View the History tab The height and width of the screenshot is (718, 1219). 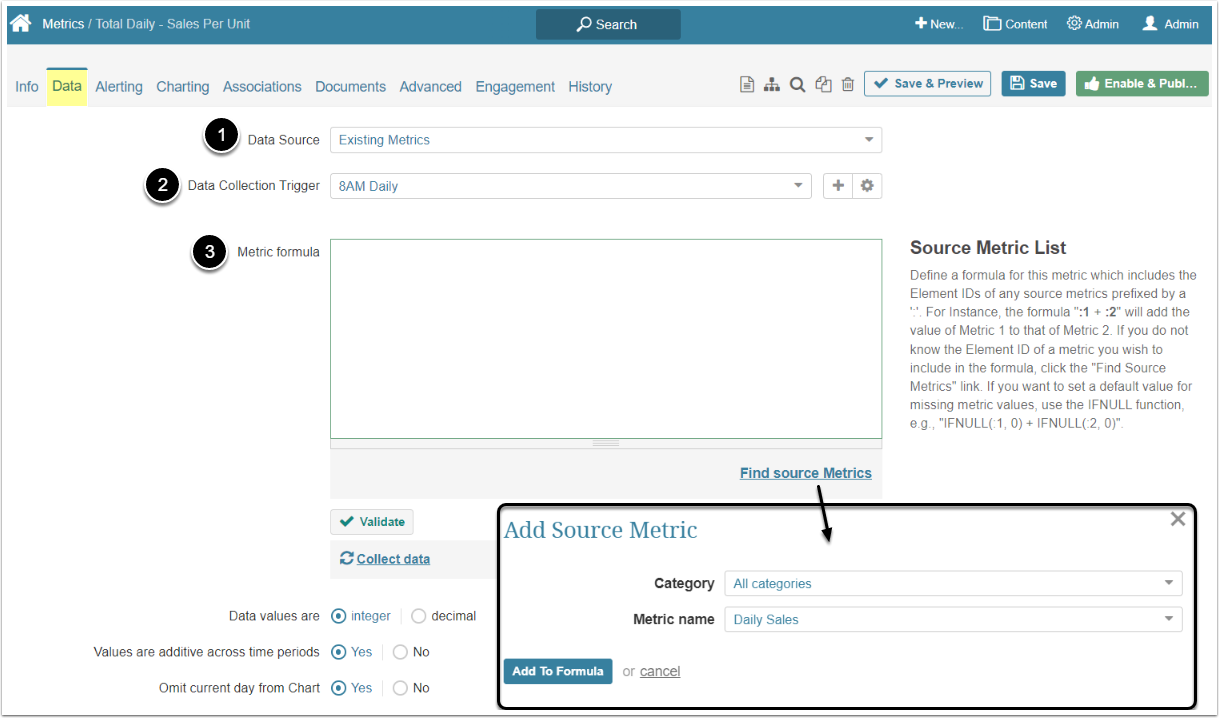tap(590, 87)
